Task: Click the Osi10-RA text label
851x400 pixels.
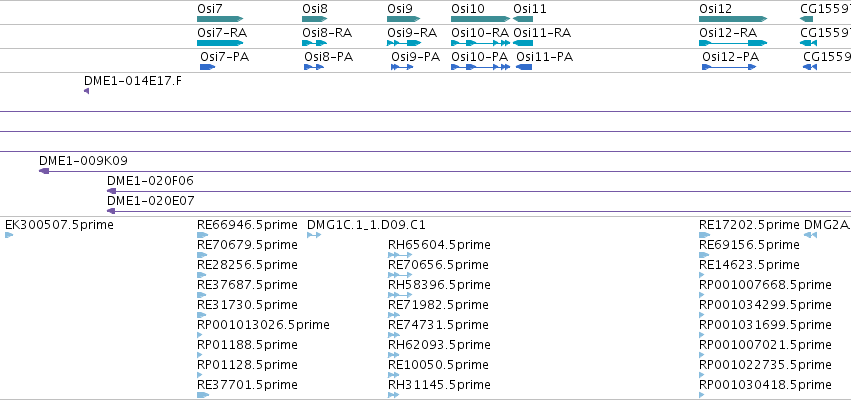Action: point(480,33)
